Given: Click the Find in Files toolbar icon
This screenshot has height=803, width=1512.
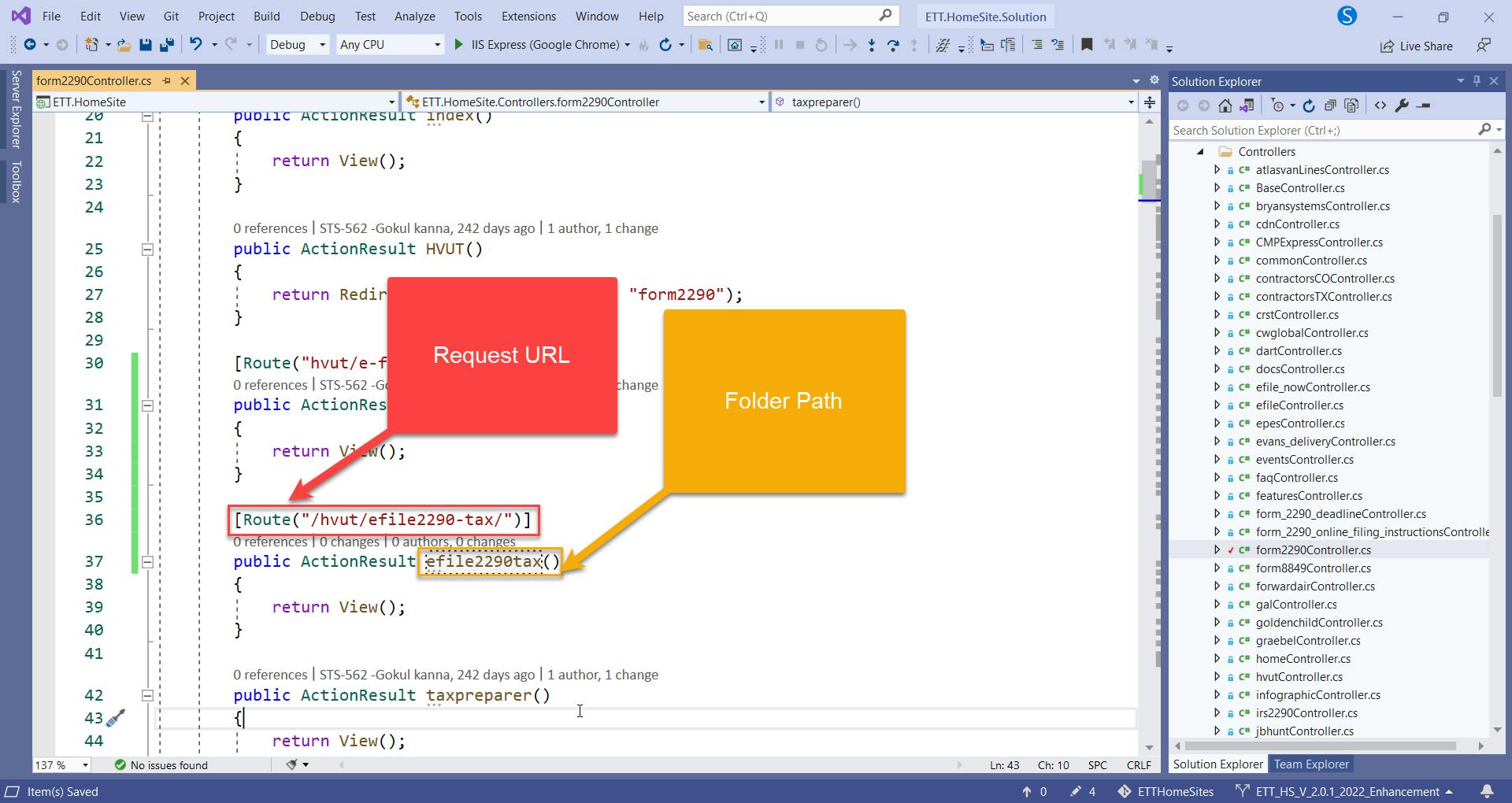Looking at the screenshot, I should click(x=706, y=45).
